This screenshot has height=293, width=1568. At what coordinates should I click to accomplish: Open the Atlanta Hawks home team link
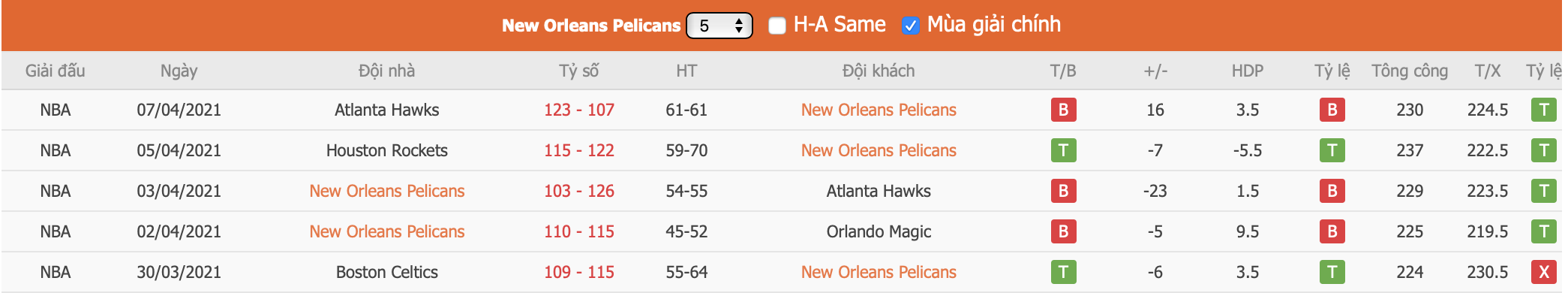pos(386,110)
